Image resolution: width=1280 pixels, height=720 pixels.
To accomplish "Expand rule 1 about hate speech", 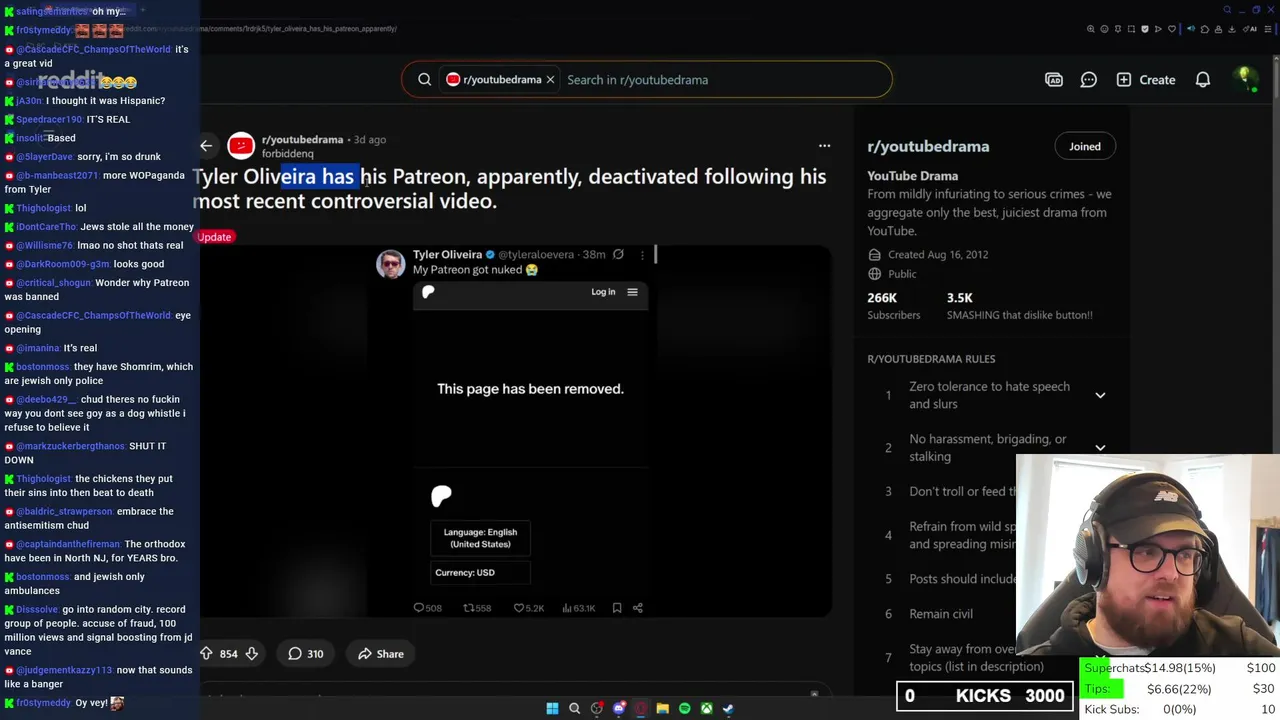I will click(x=1100, y=395).
